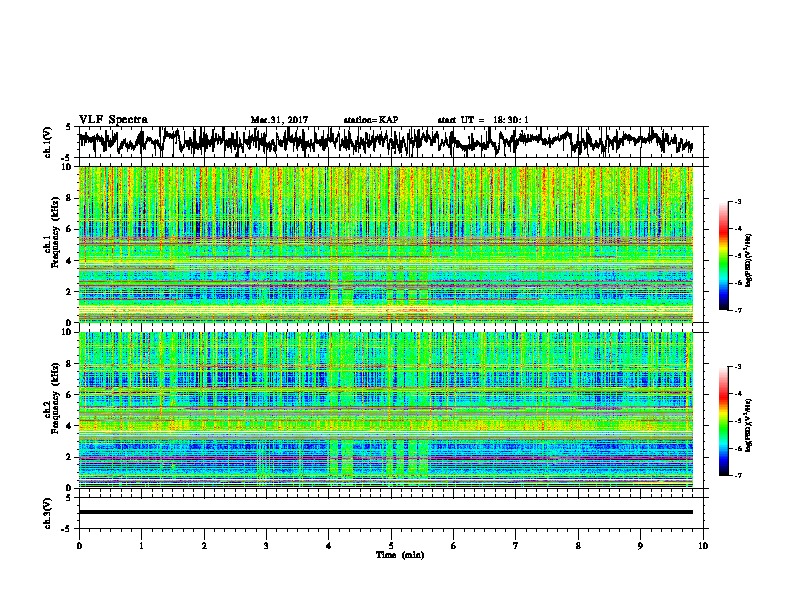This screenshot has width=792, height=612.
Task: Click the date text "Mar.31, 2017"
Action: pos(279,120)
